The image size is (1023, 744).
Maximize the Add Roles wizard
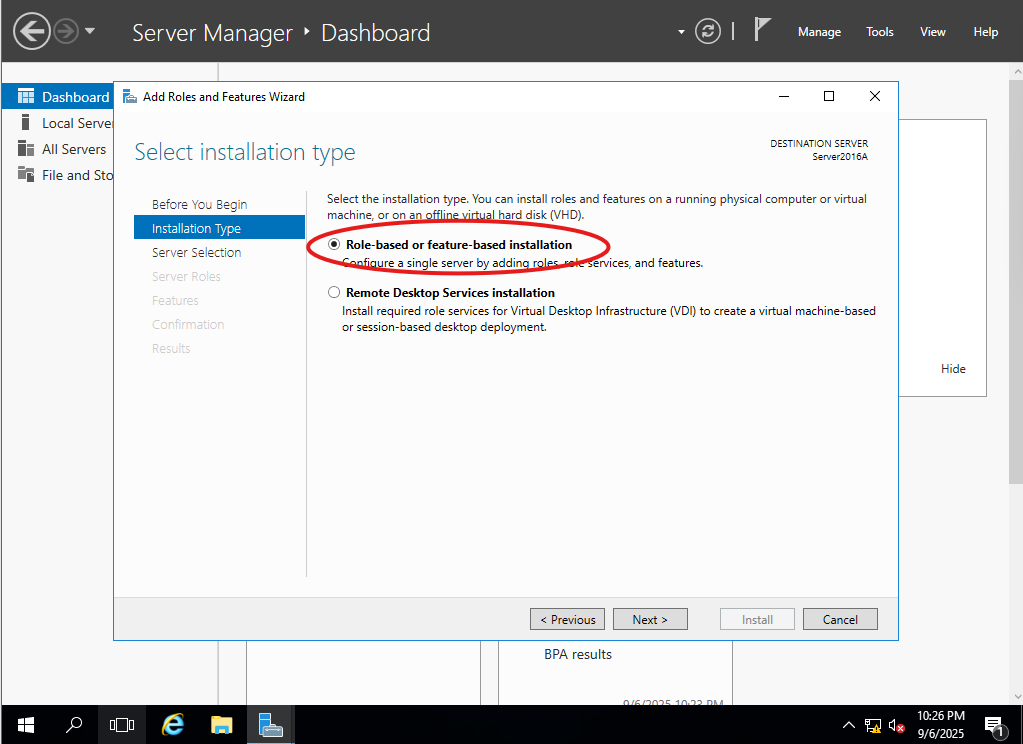[829, 97]
